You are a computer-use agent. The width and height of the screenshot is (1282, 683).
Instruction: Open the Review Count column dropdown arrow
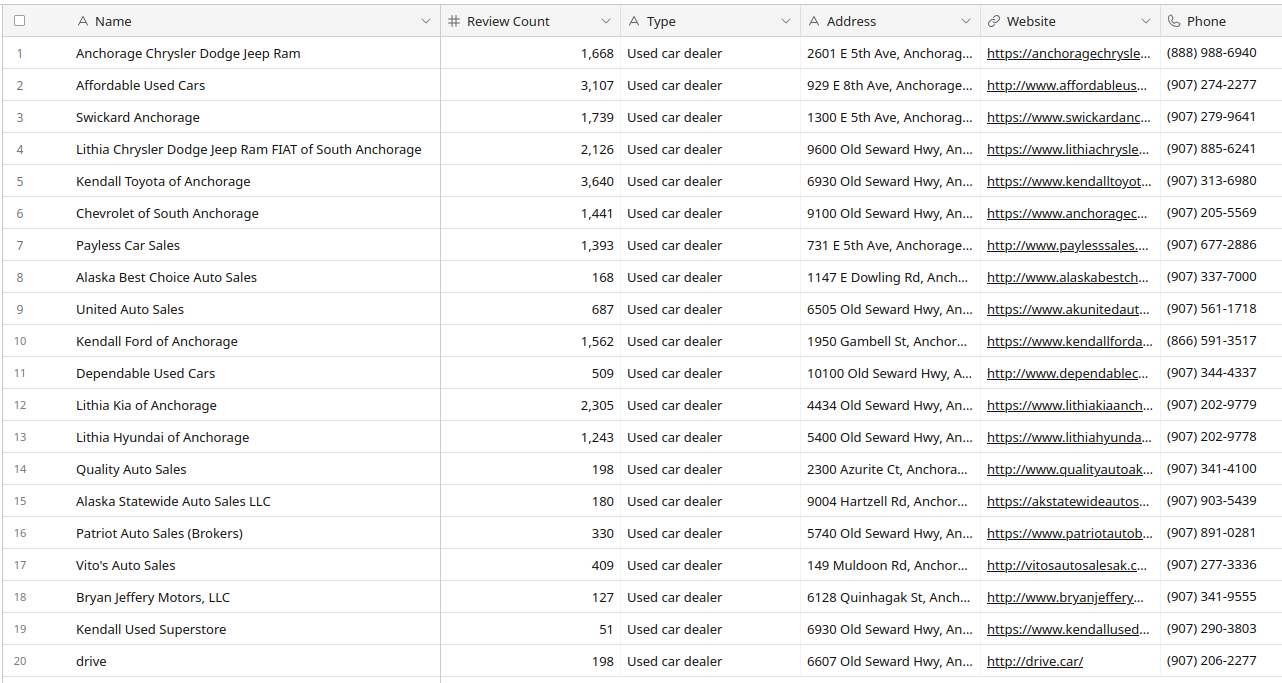pyautogui.click(x=606, y=21)
